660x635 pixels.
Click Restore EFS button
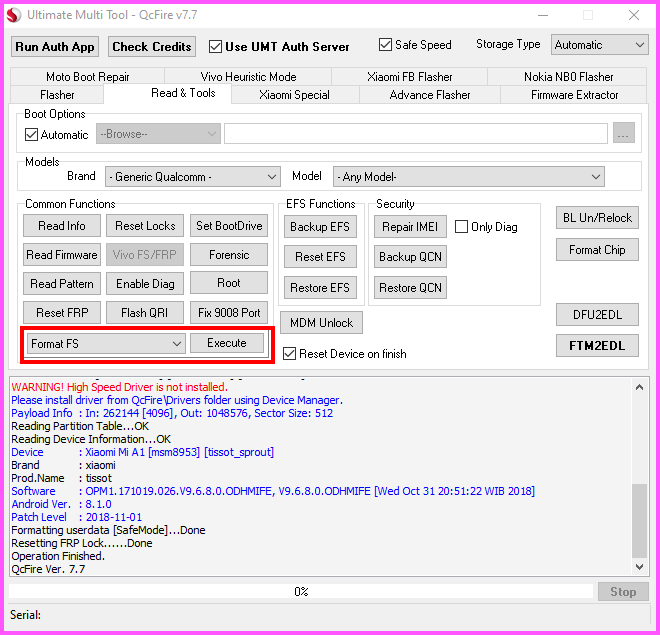(x=320, y=287)
